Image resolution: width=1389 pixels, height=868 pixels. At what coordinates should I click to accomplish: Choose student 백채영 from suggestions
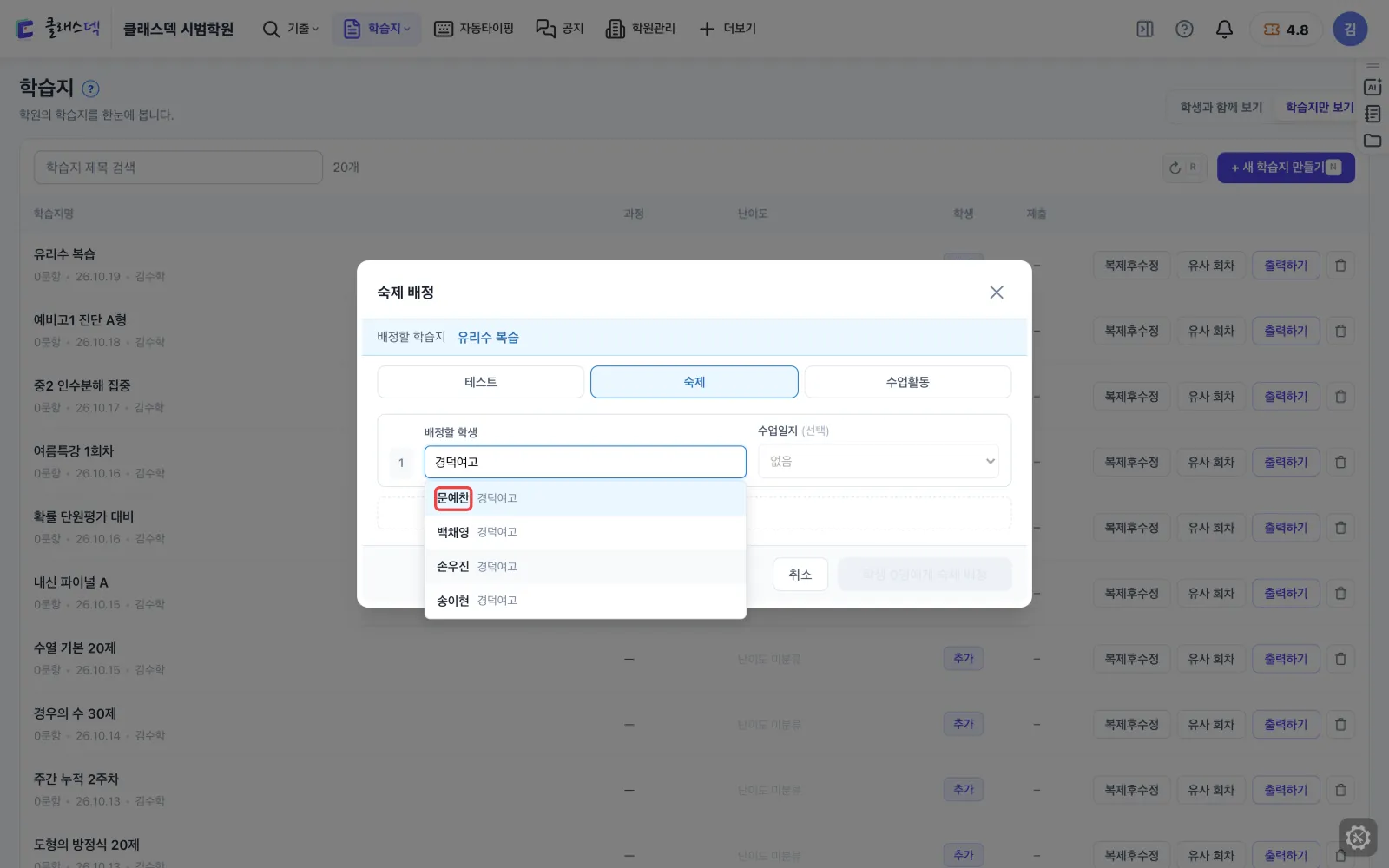[x=585, y=532]
